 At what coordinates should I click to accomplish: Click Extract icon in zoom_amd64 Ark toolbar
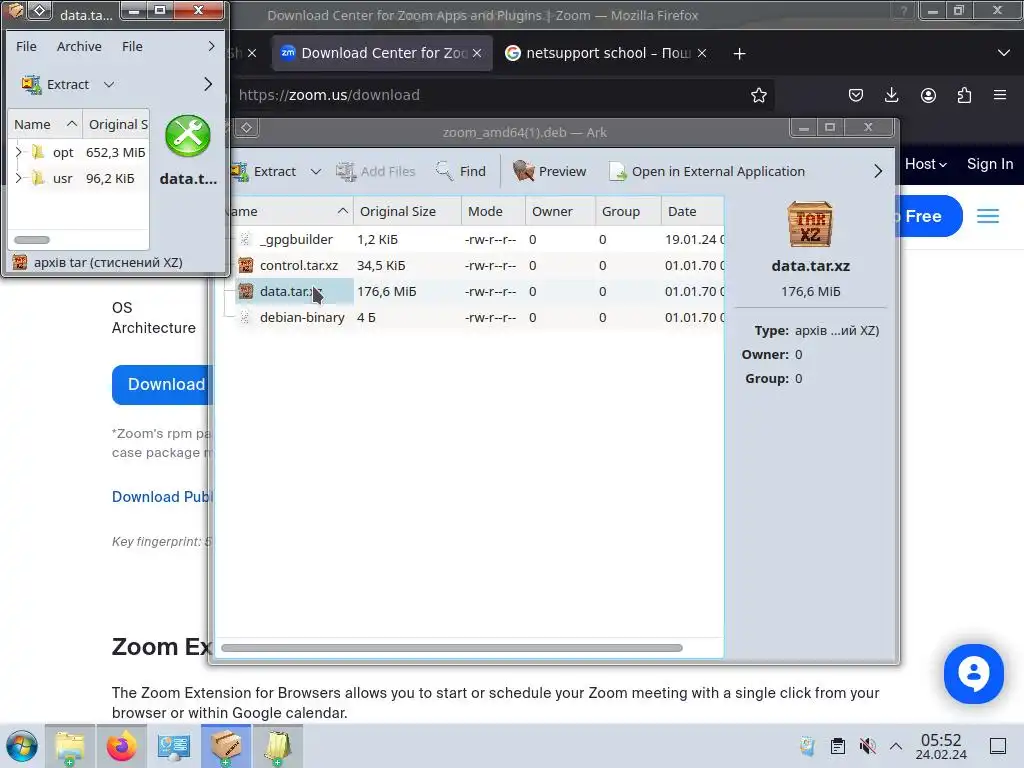(x=239, y=171)
